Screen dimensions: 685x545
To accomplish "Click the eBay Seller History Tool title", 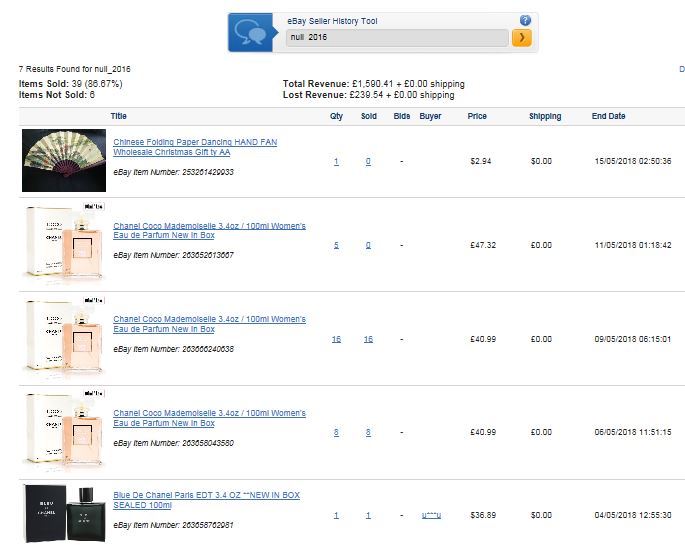I will tap(332, 21).
